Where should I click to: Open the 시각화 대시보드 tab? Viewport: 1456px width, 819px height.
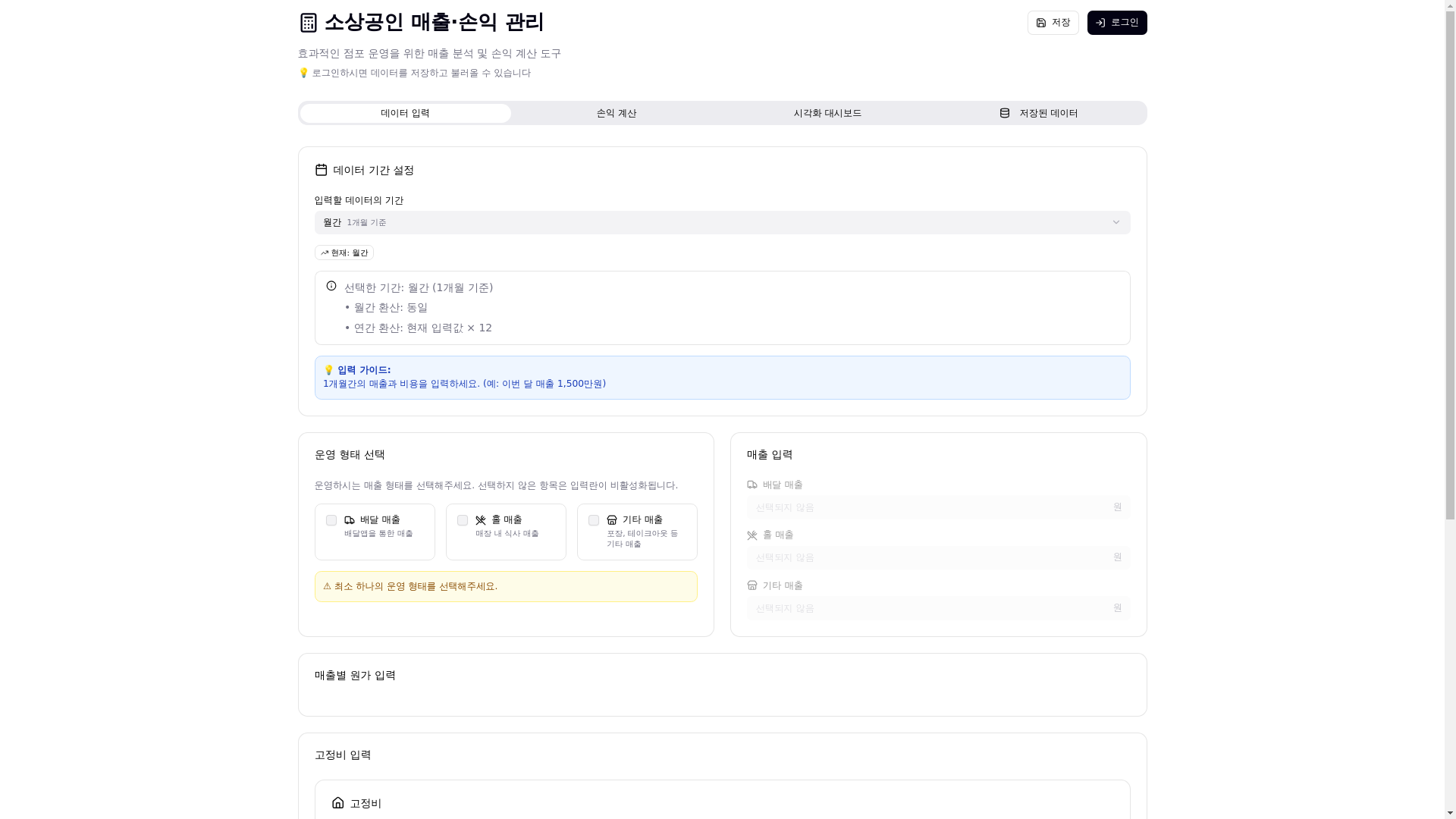pyautogui.click(x=827, y=113)
